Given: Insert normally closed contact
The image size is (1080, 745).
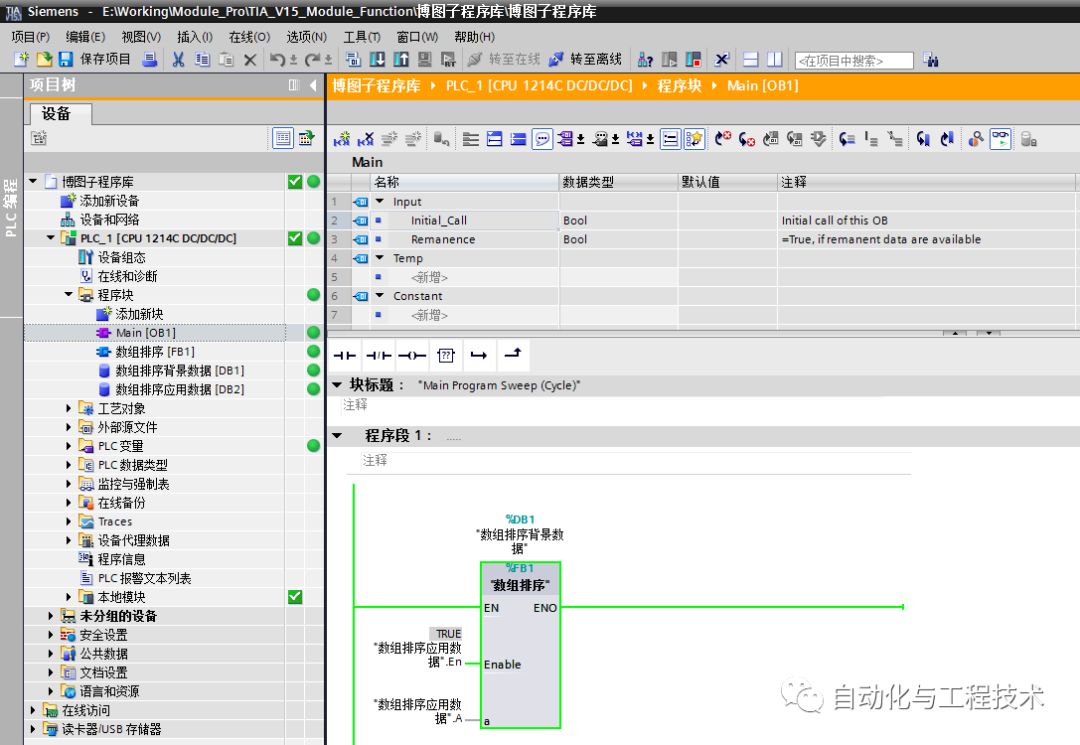Looking at the screenshot, I should point(378,355).
